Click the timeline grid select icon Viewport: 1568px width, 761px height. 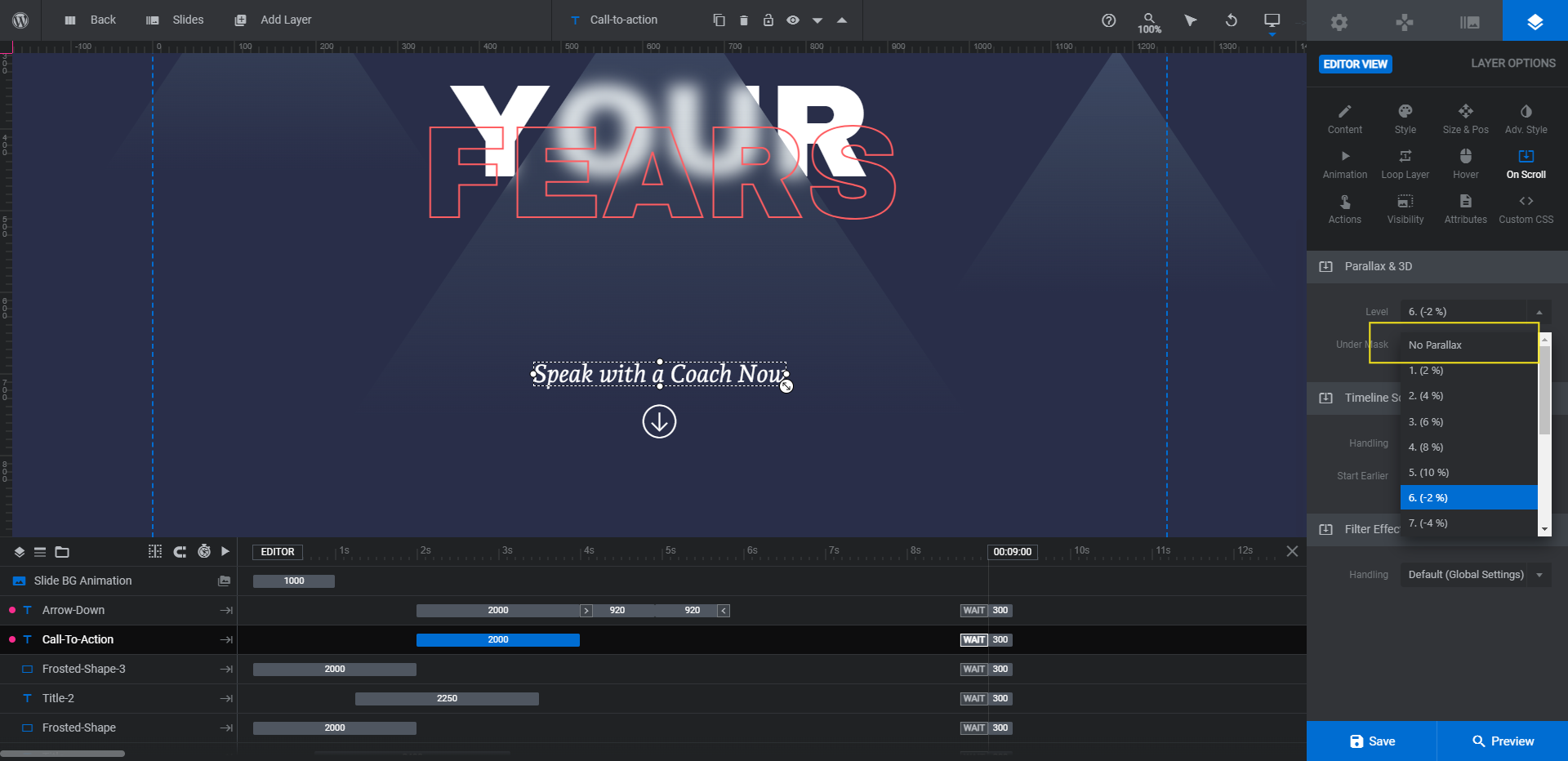(x=155, y=551)
